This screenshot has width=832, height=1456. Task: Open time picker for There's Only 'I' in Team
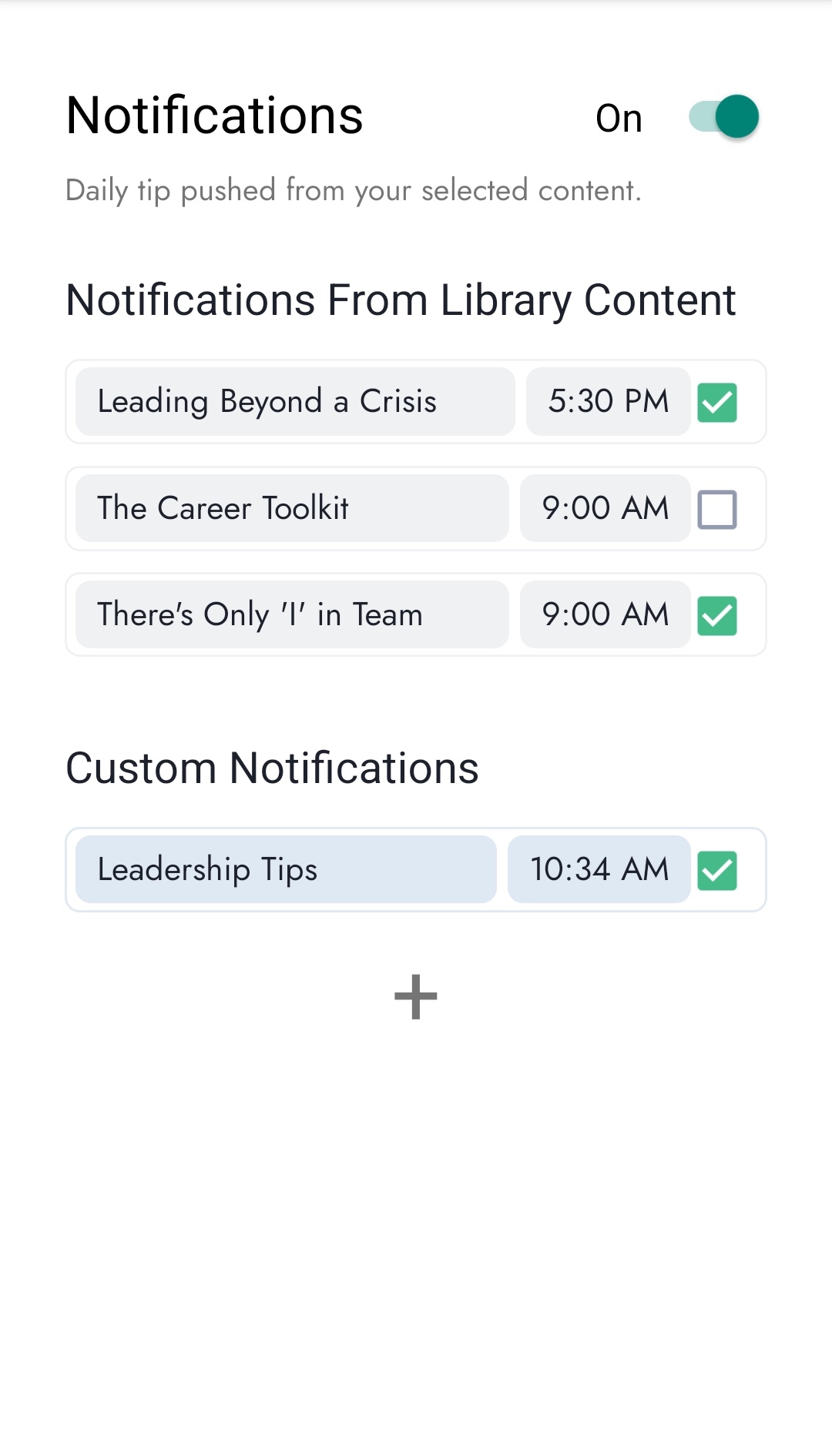605,614
